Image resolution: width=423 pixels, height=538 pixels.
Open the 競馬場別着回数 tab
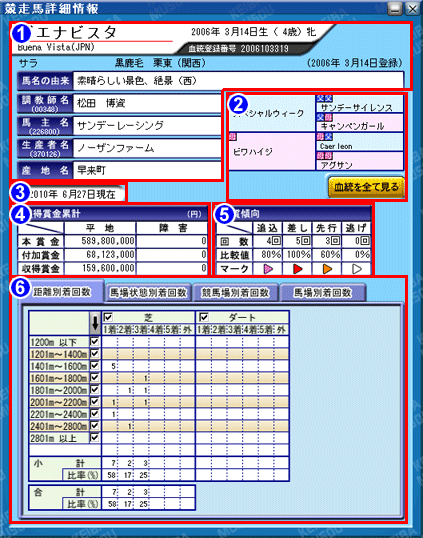(x=235, y=293)
